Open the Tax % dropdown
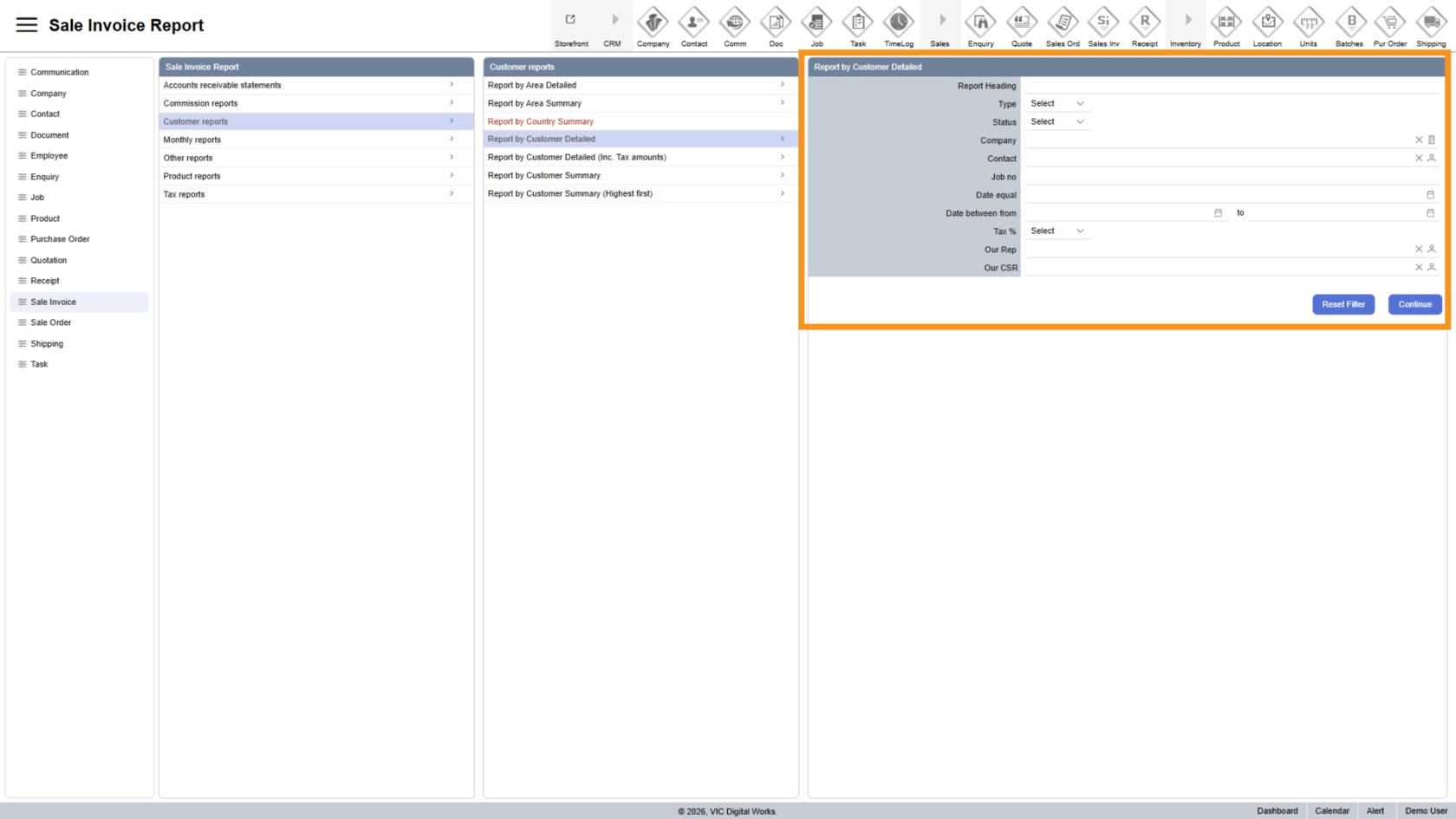 1056,231
